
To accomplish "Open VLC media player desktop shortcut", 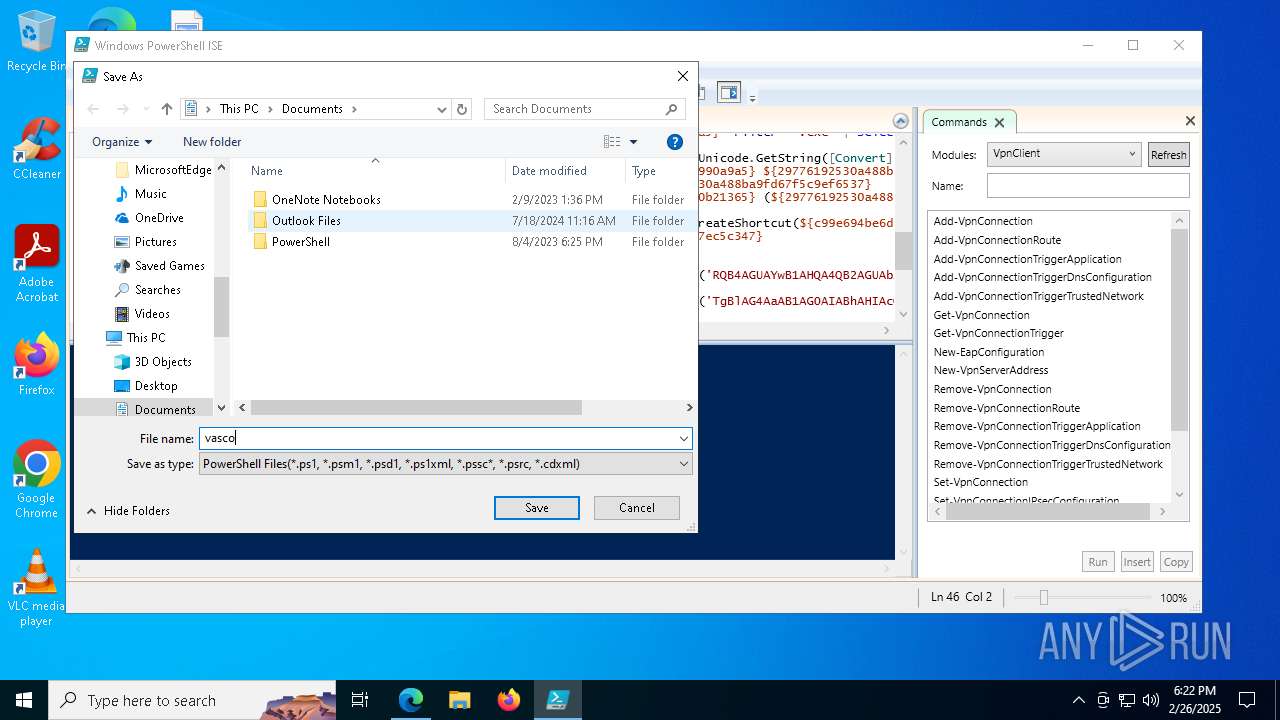I will [36, 587].
